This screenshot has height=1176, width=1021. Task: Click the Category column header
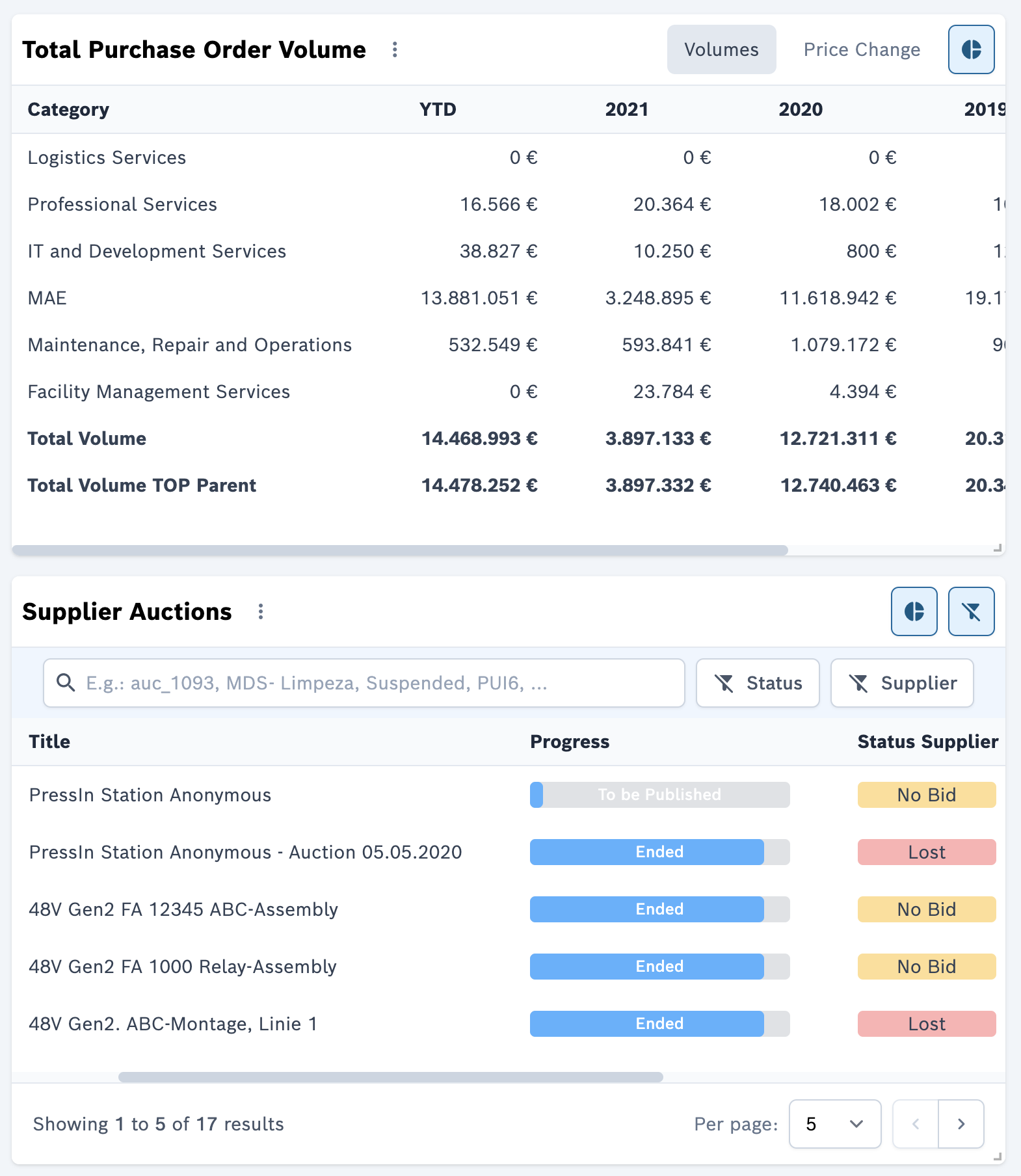[68, 109]
